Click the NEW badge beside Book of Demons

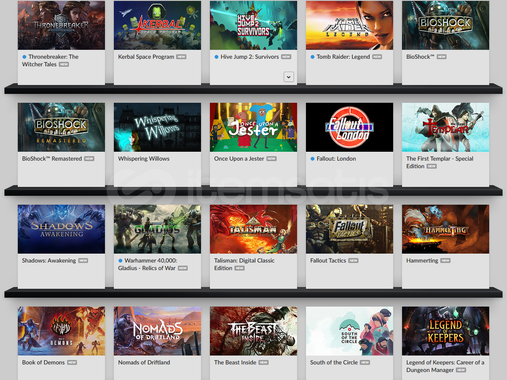tap(72, 362)
